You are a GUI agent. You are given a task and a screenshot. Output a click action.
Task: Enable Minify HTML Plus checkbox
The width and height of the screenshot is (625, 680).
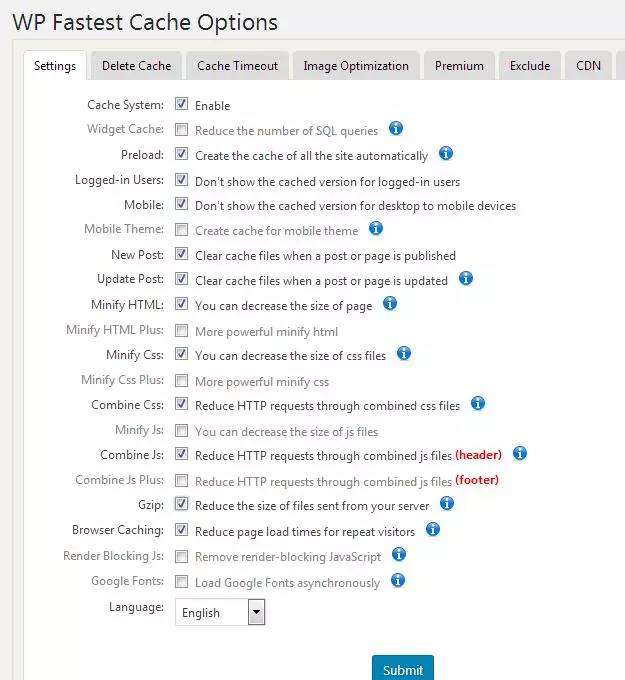click(x=181, y=330)
